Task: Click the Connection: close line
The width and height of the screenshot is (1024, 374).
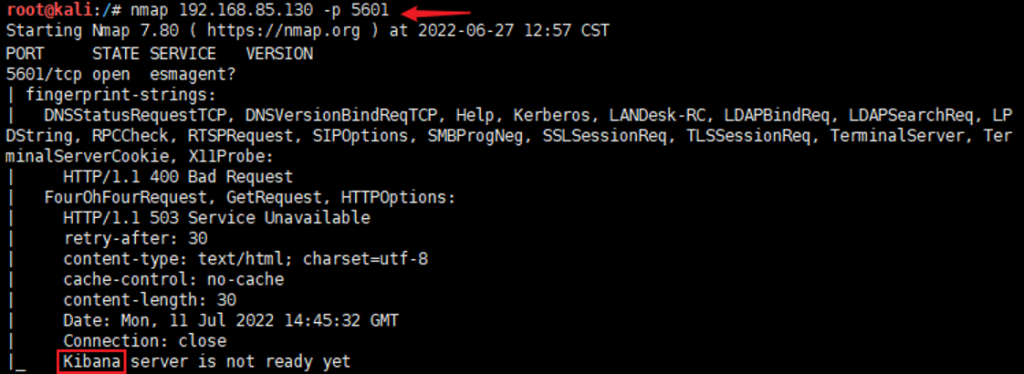Action: click(x=145, y=341)
